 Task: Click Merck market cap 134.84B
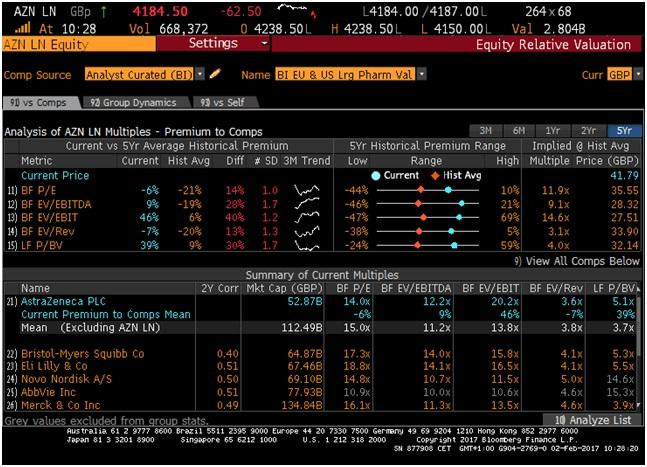point(302,405)
